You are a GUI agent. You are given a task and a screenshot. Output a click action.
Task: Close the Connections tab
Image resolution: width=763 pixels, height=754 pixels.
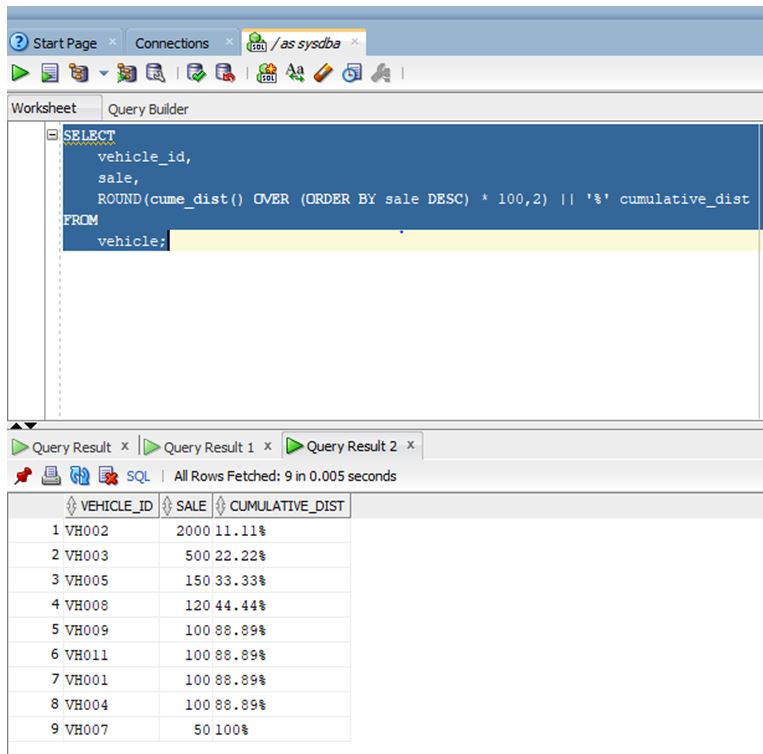(229, 42)
